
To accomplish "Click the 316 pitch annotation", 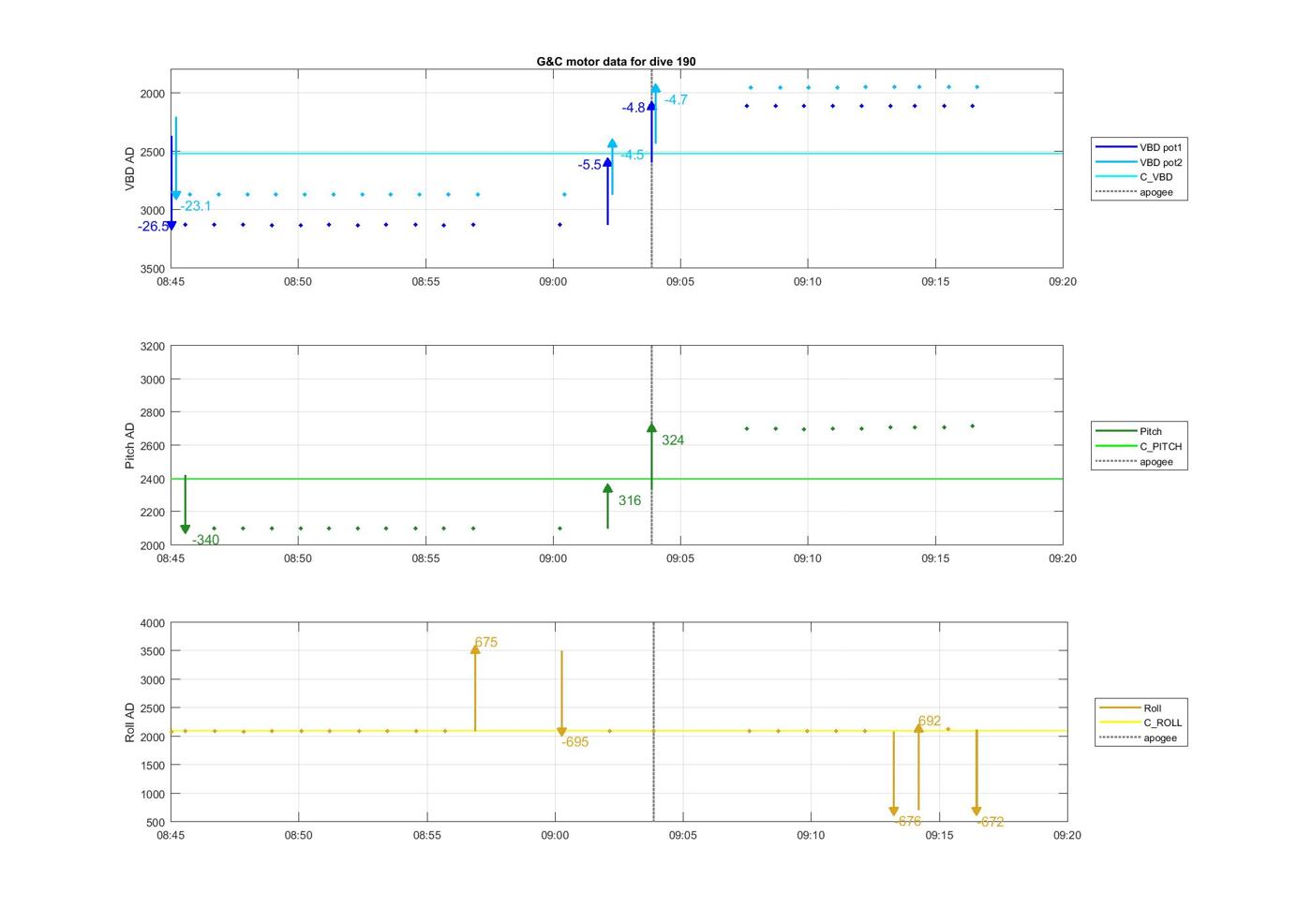I will click(x=630, y=500).
